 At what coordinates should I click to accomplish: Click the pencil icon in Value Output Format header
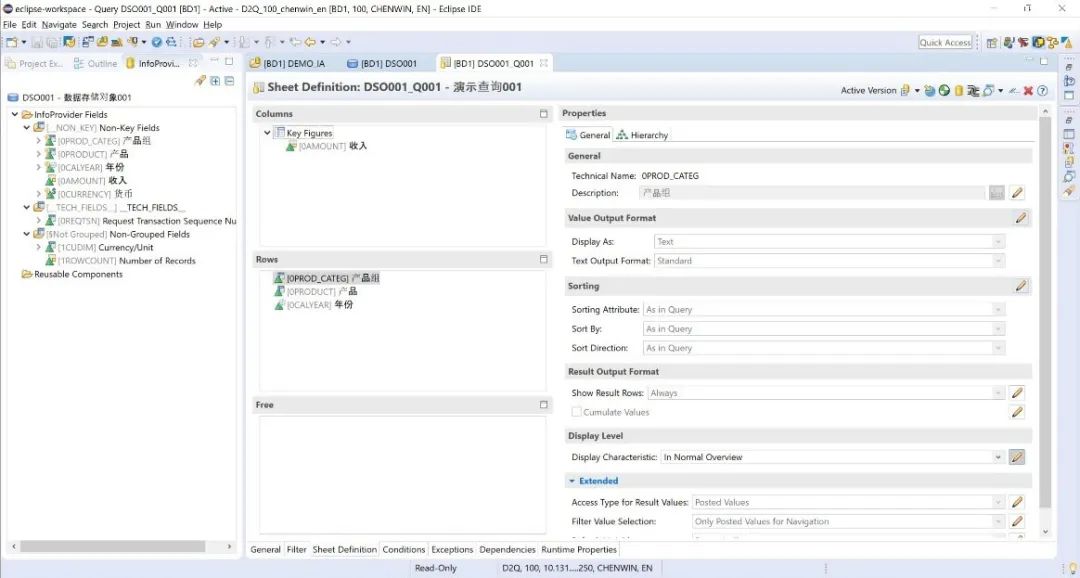1021,218
